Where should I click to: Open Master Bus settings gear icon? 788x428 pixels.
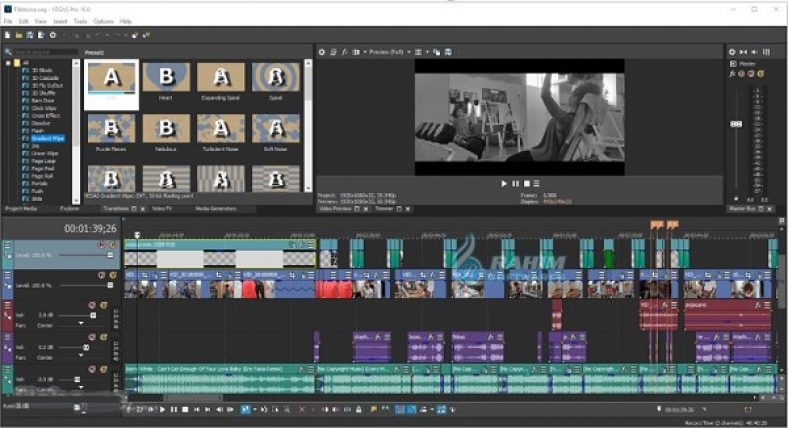coord(732,51)
